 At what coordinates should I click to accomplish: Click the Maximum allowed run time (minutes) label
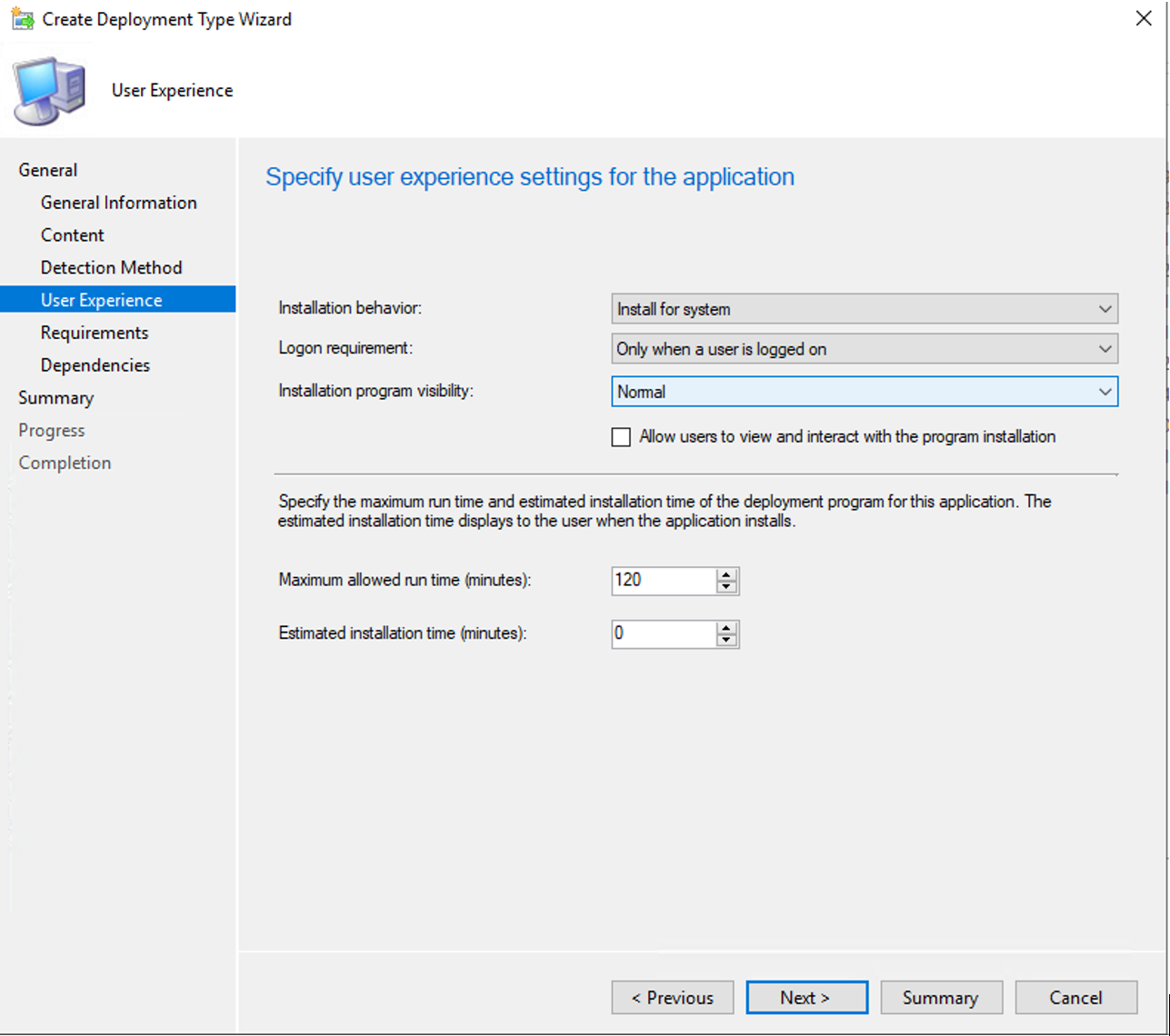405,581
